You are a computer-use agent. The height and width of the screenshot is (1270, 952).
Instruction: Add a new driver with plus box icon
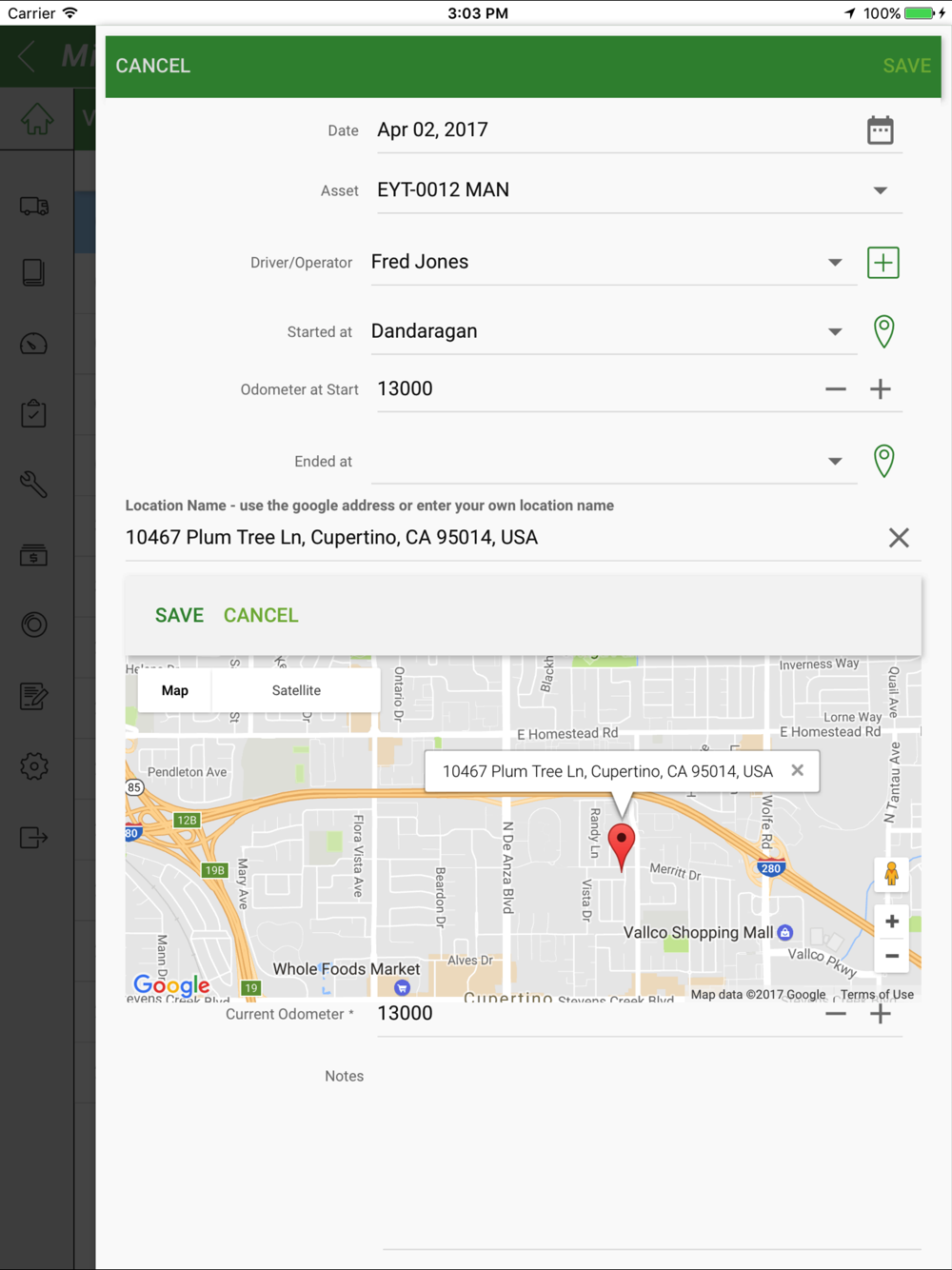[x=883, y=263]
